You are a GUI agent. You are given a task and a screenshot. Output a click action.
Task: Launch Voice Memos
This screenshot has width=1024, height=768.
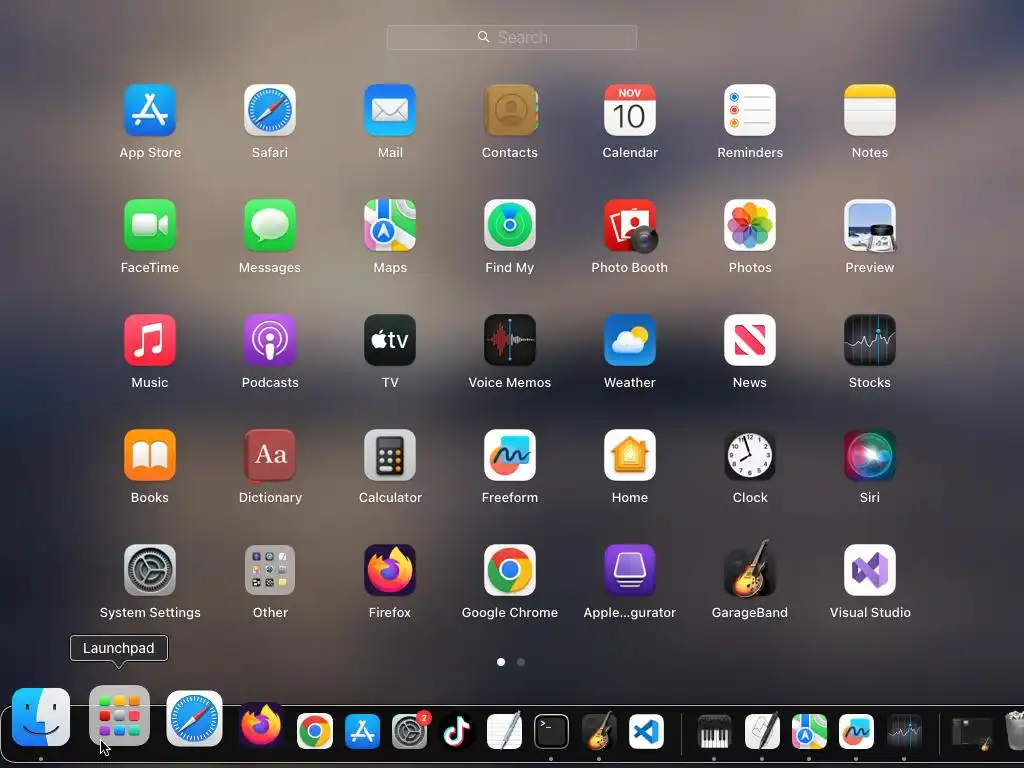point(510,340)
